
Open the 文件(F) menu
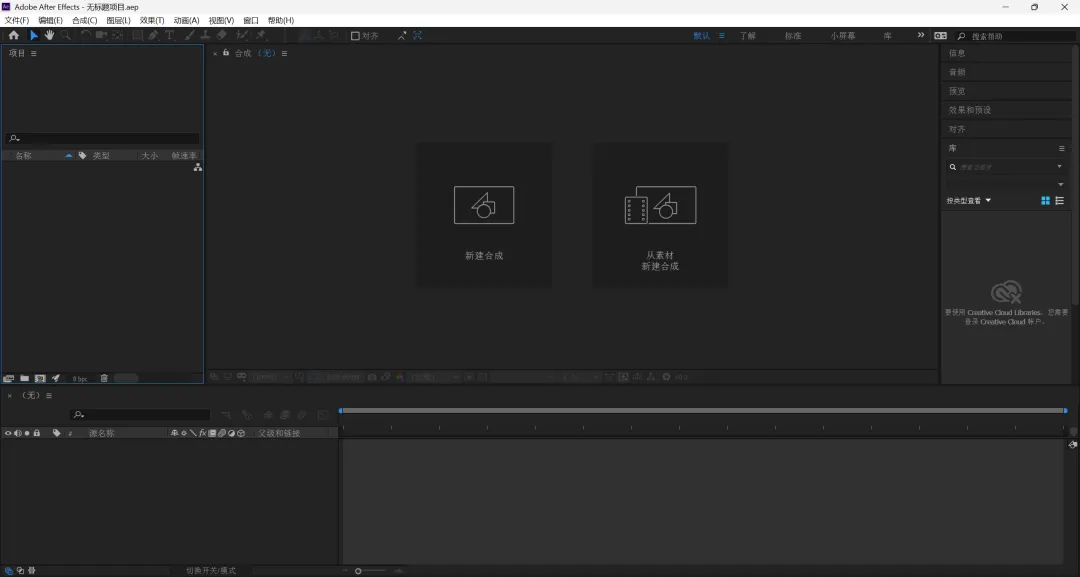17,21
